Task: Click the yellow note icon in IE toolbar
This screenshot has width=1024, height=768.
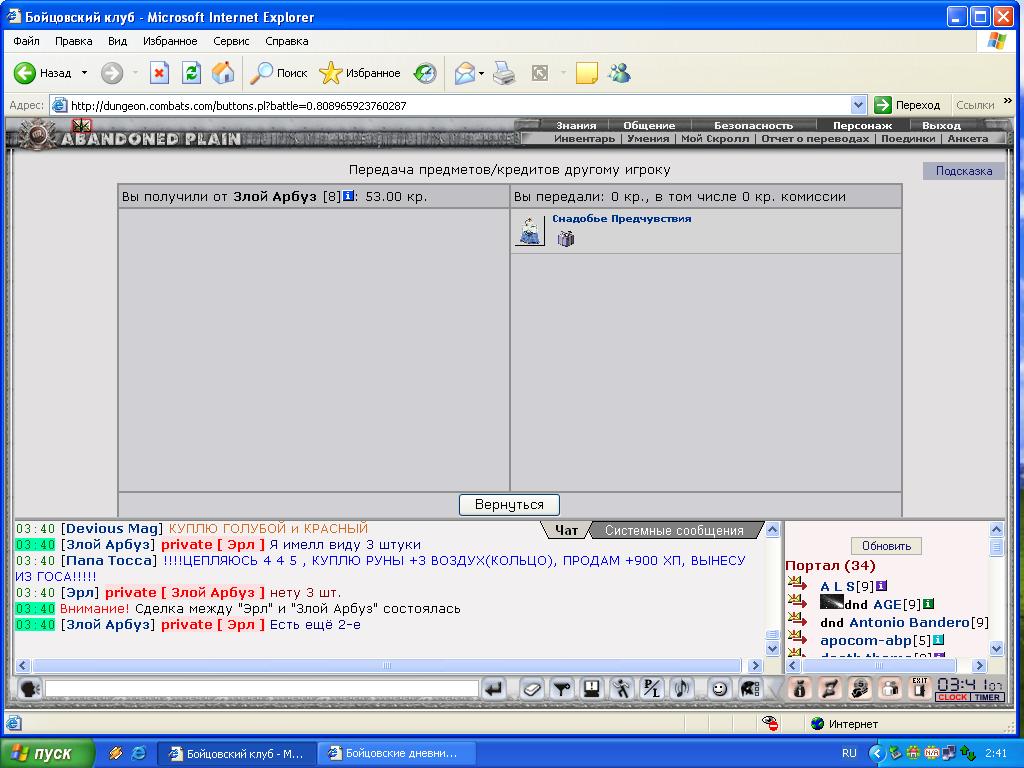Action: (586, 73)
